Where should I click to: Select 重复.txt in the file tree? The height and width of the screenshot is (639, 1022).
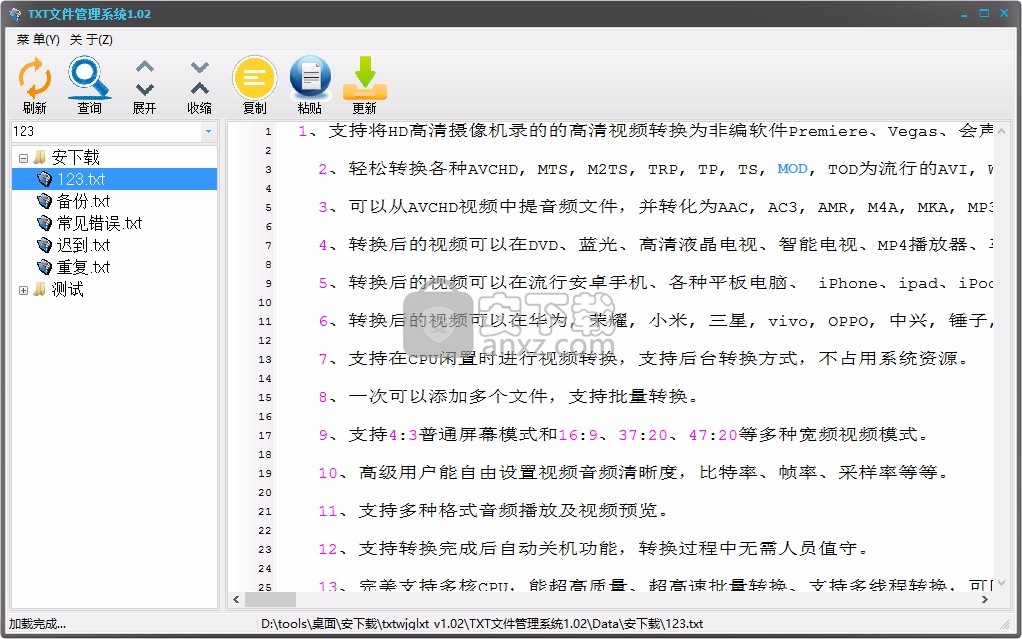tap(83, 267)
